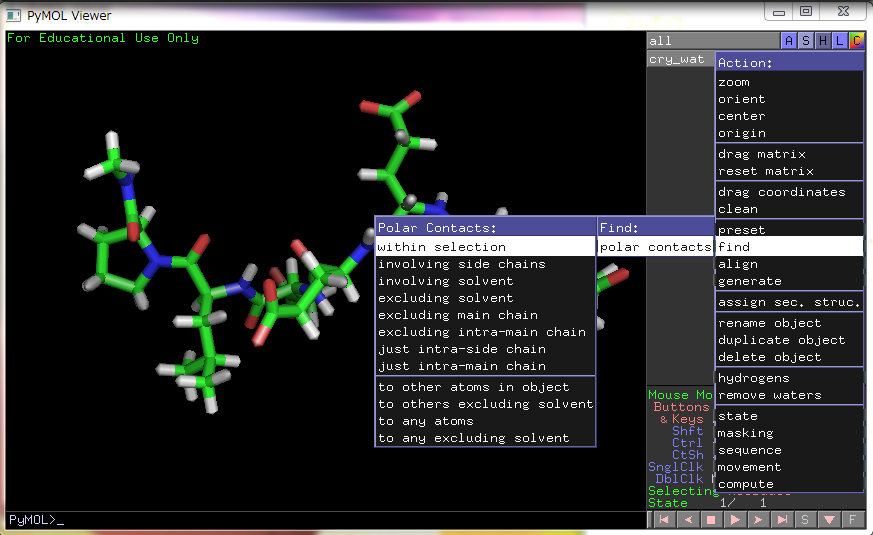This screenshot has height=535, width=873.
Task: Choose involving solvent option
Action: click(x=485, y=281)
